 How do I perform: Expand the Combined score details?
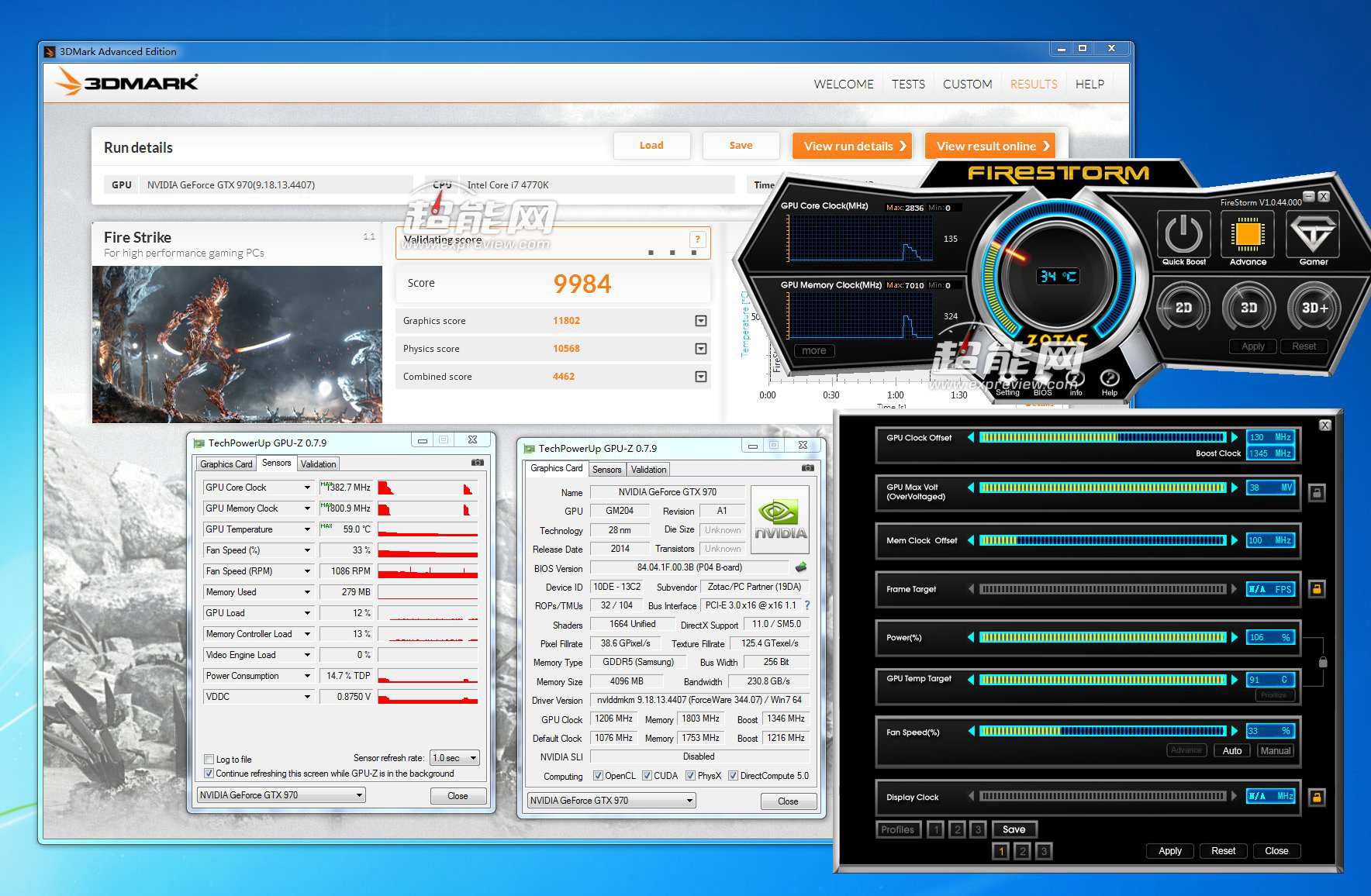(701, 377)
